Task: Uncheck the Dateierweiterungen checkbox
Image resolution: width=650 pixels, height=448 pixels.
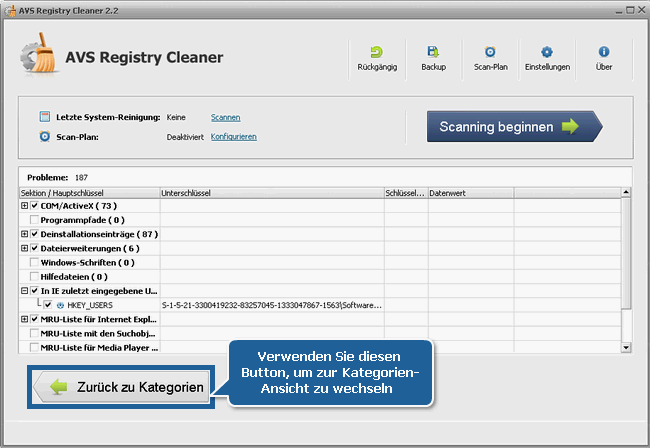Action: (34, 248)
